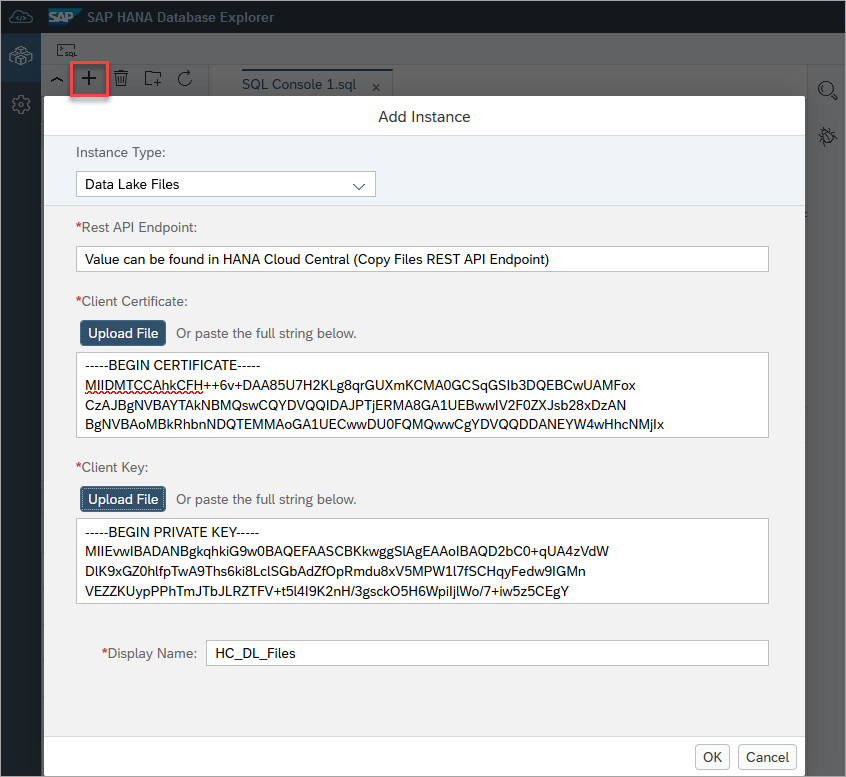Click the chevron arrow of the Instance Type combo box
Image resolution: width=846 pixels, height=777 pixels.
pos(359,186)
